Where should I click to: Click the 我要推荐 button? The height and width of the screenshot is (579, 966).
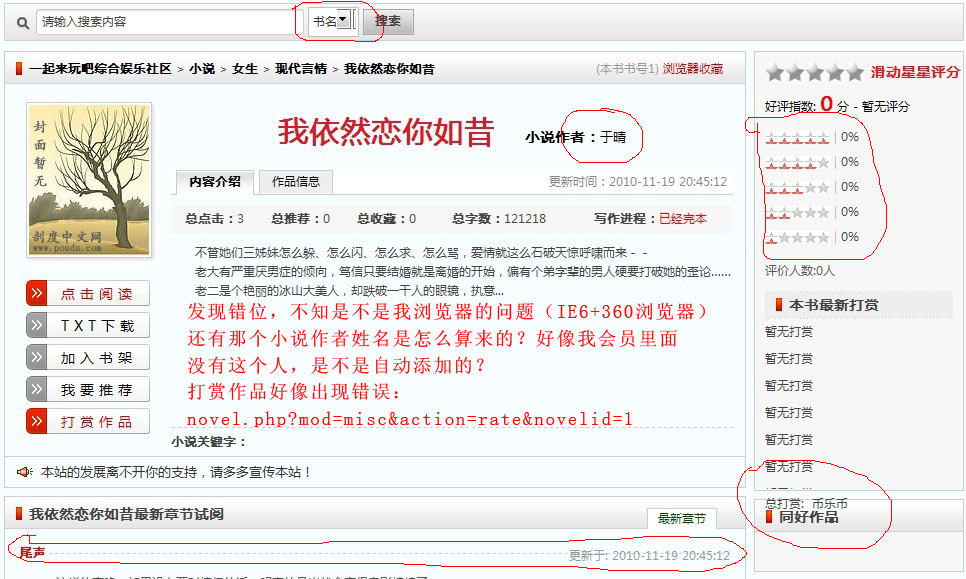[x=88, y=390]
